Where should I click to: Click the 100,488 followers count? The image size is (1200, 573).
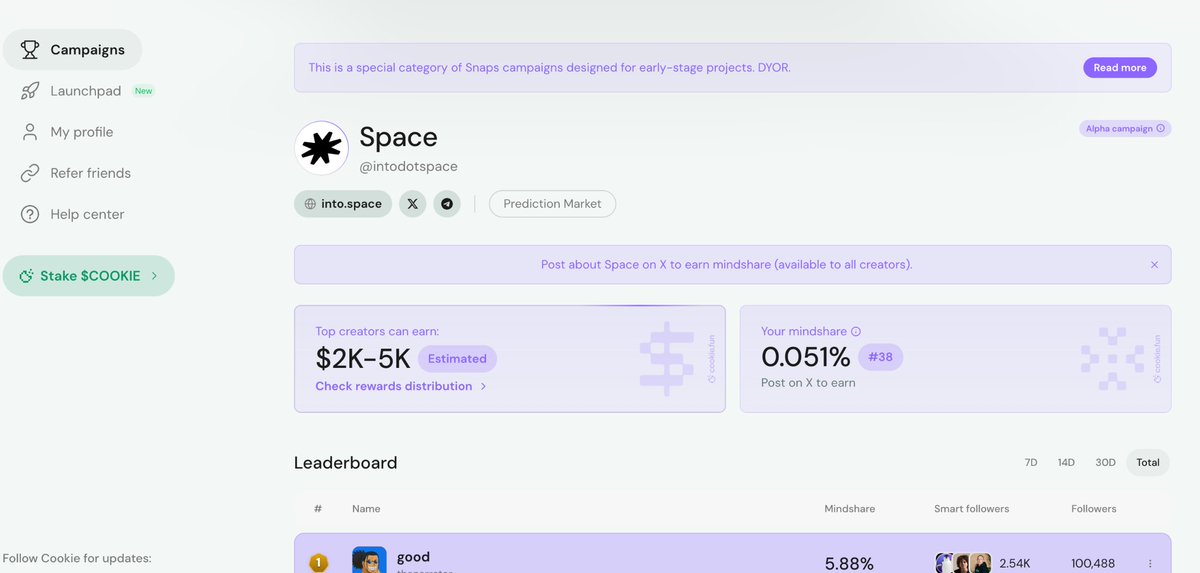(x=1092, y=564)
